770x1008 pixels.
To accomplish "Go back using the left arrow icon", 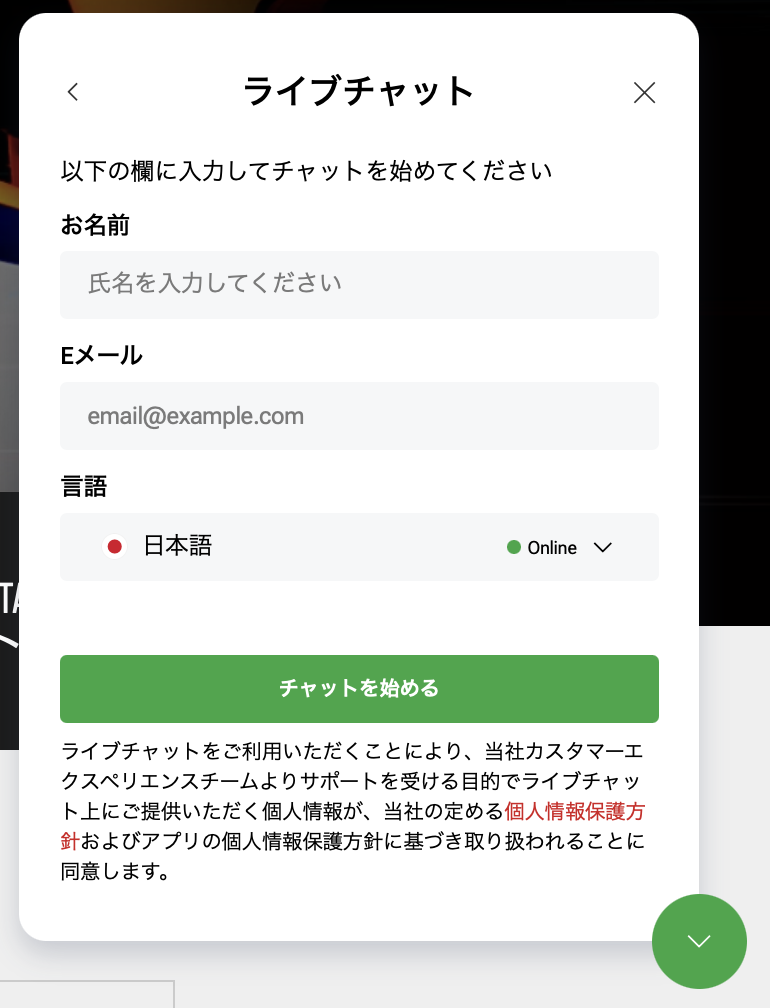I will (x=73, y=92).
